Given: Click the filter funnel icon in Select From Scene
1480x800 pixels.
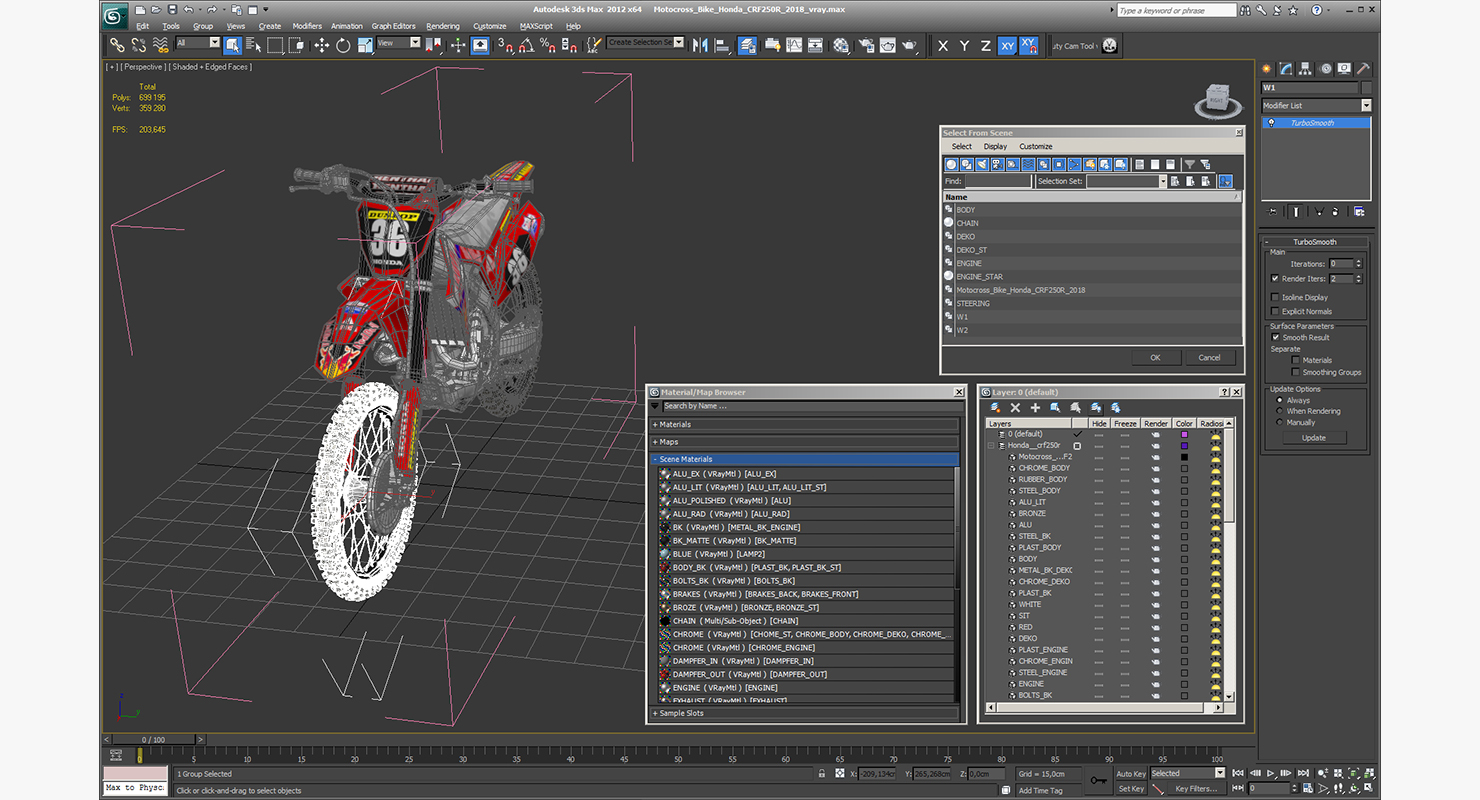Looking at the screenshot, I should (1189, 164).
